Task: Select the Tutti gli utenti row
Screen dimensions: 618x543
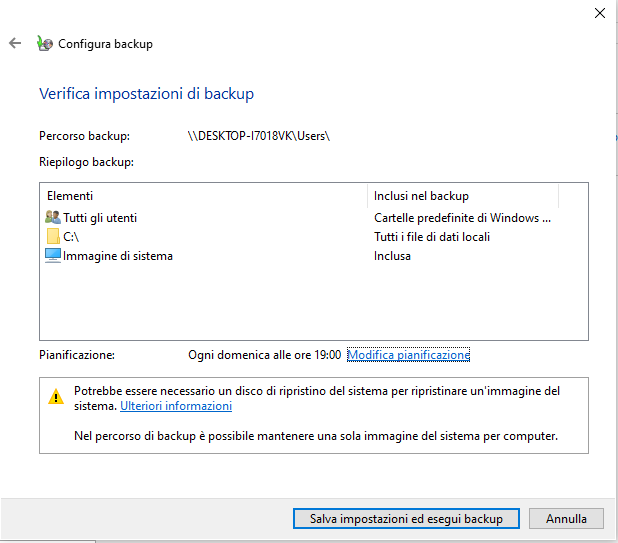Action: (x=100, y=217)
